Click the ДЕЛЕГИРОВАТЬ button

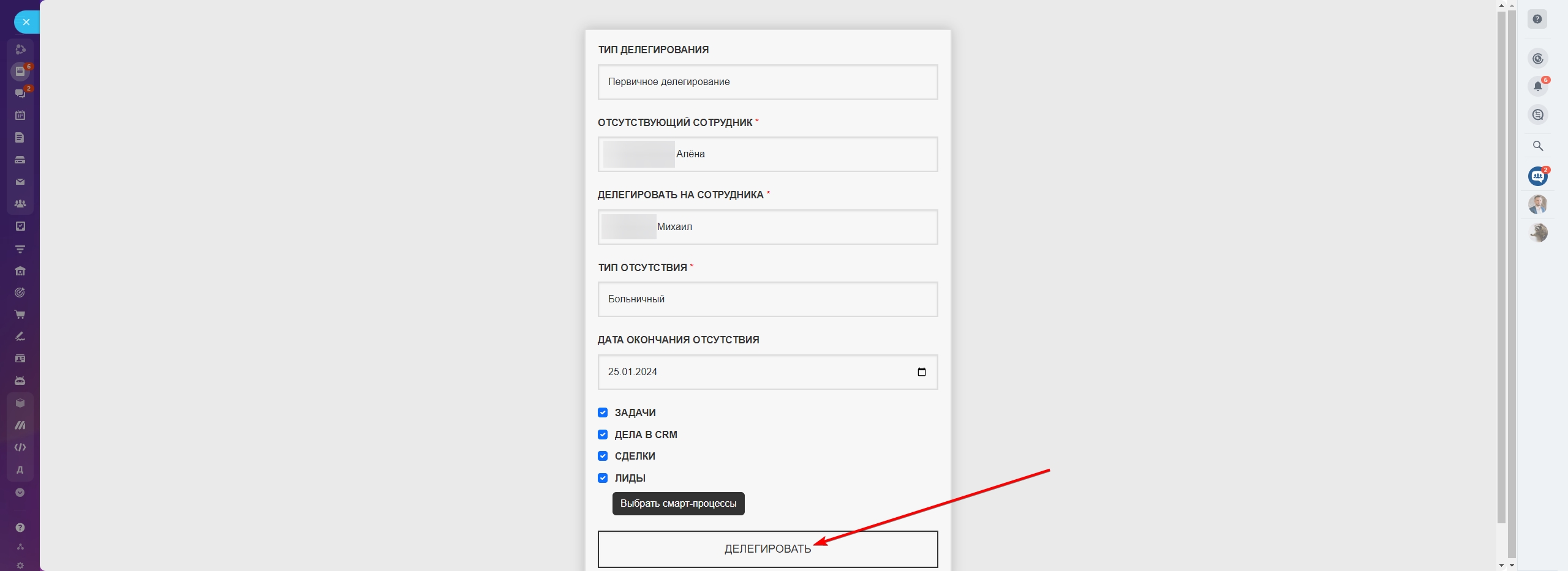(767, 549)
